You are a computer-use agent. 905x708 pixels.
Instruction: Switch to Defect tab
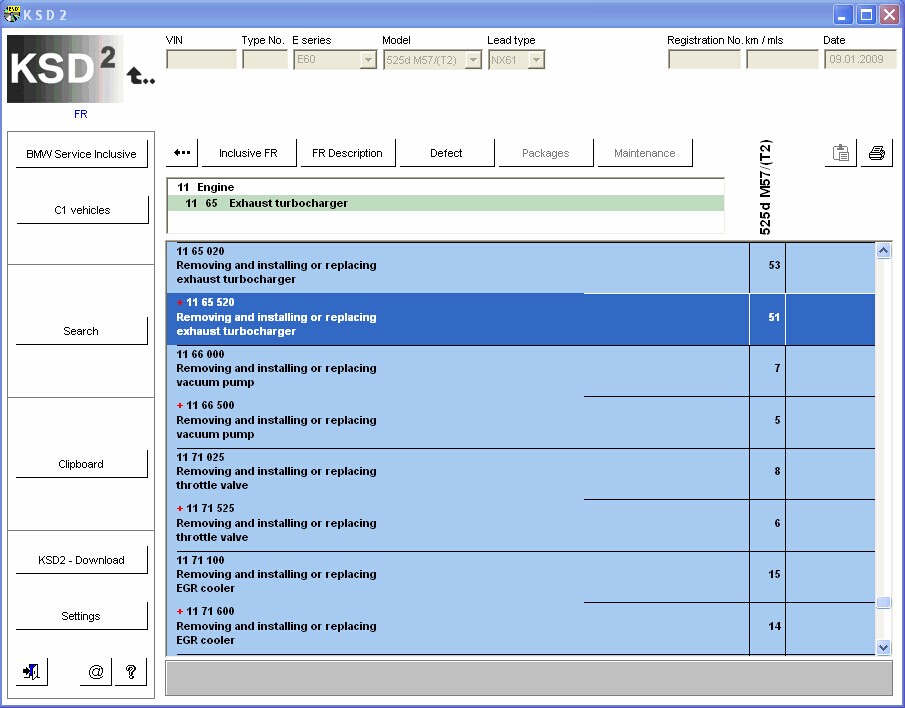[x=446, y=153]
